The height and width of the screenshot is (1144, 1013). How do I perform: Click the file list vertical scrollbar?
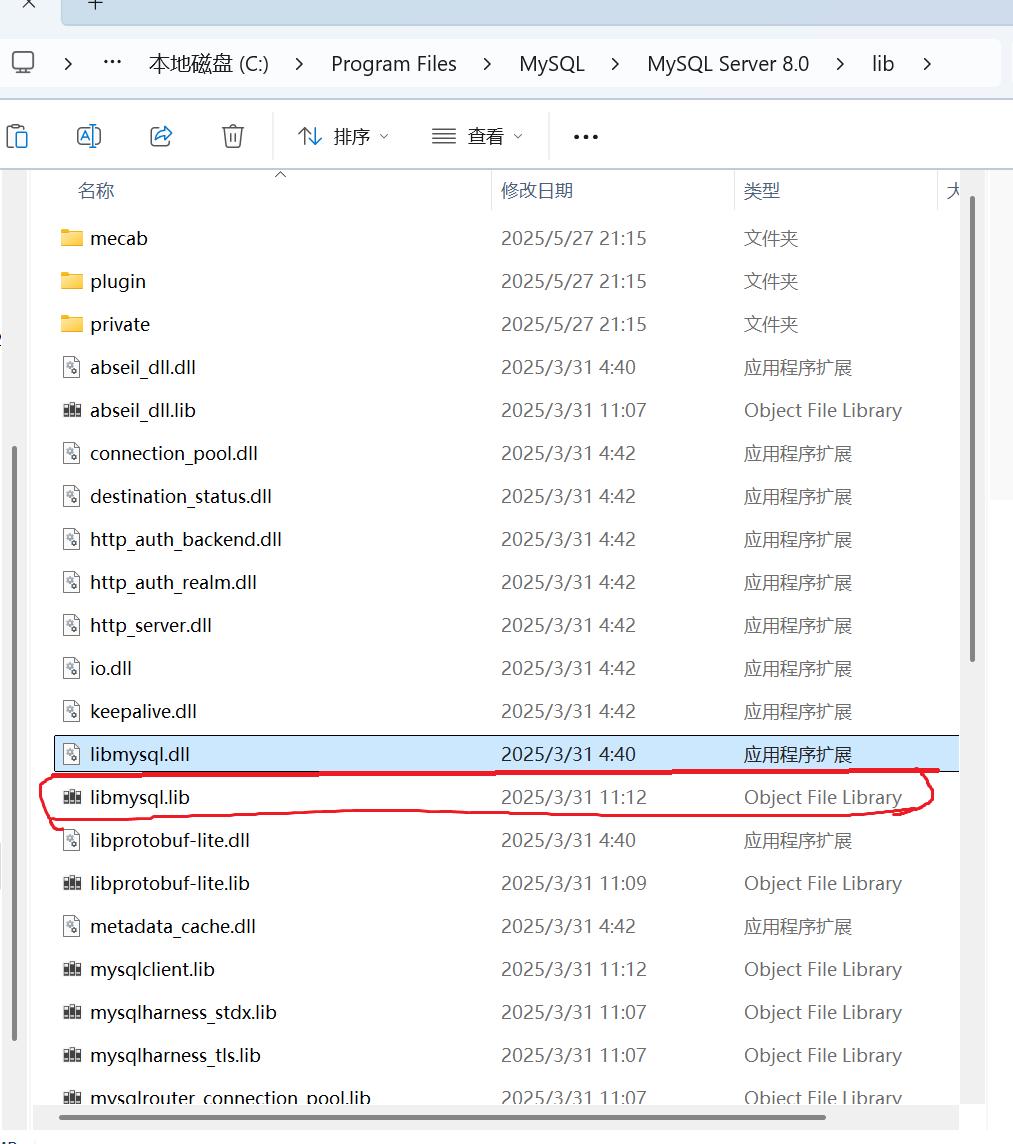pos(972,430)
